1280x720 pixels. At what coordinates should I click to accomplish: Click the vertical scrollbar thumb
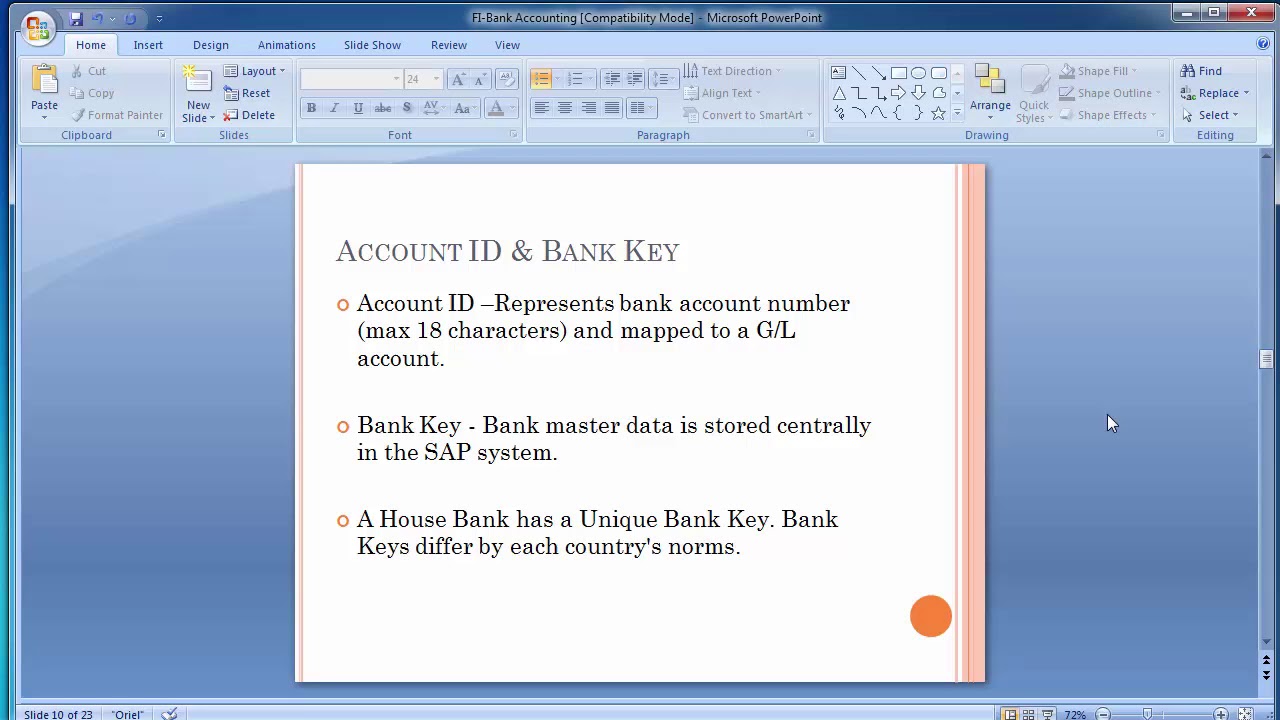coord(1266,359)
